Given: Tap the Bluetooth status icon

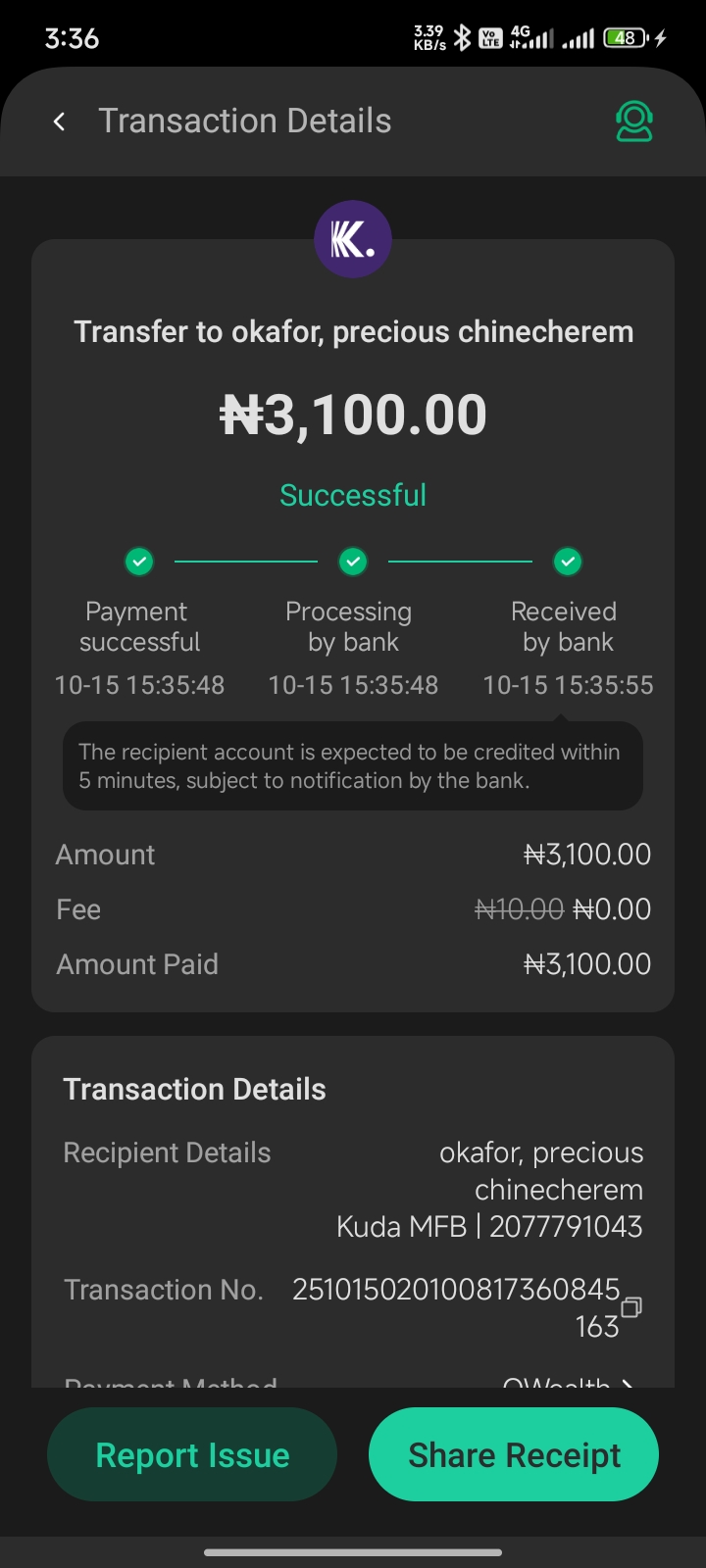Looking at the screenshot, I should (x=462, y=38).
